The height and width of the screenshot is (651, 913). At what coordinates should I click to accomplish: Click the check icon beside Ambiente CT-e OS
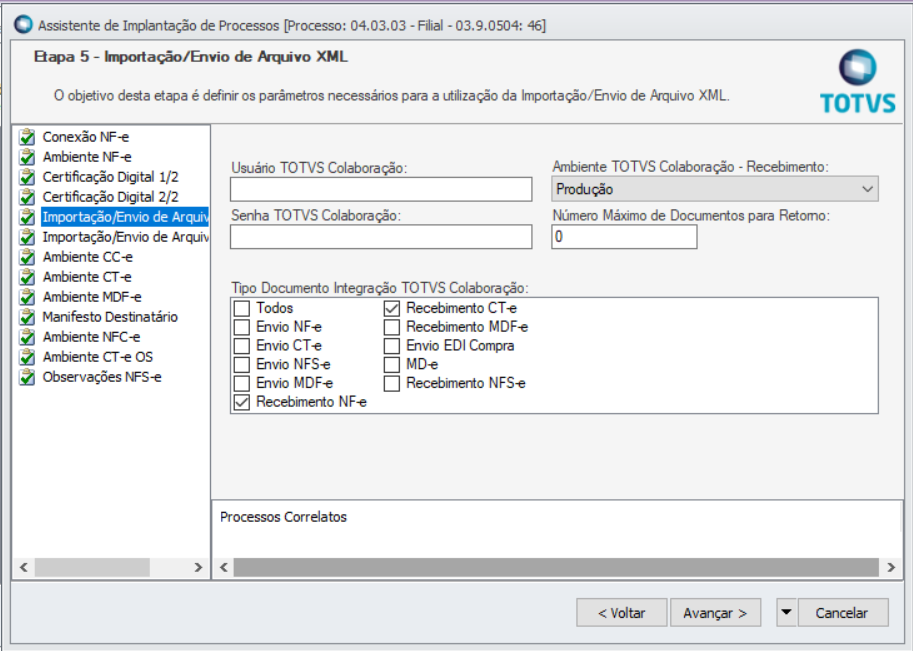tap(27, 357)
